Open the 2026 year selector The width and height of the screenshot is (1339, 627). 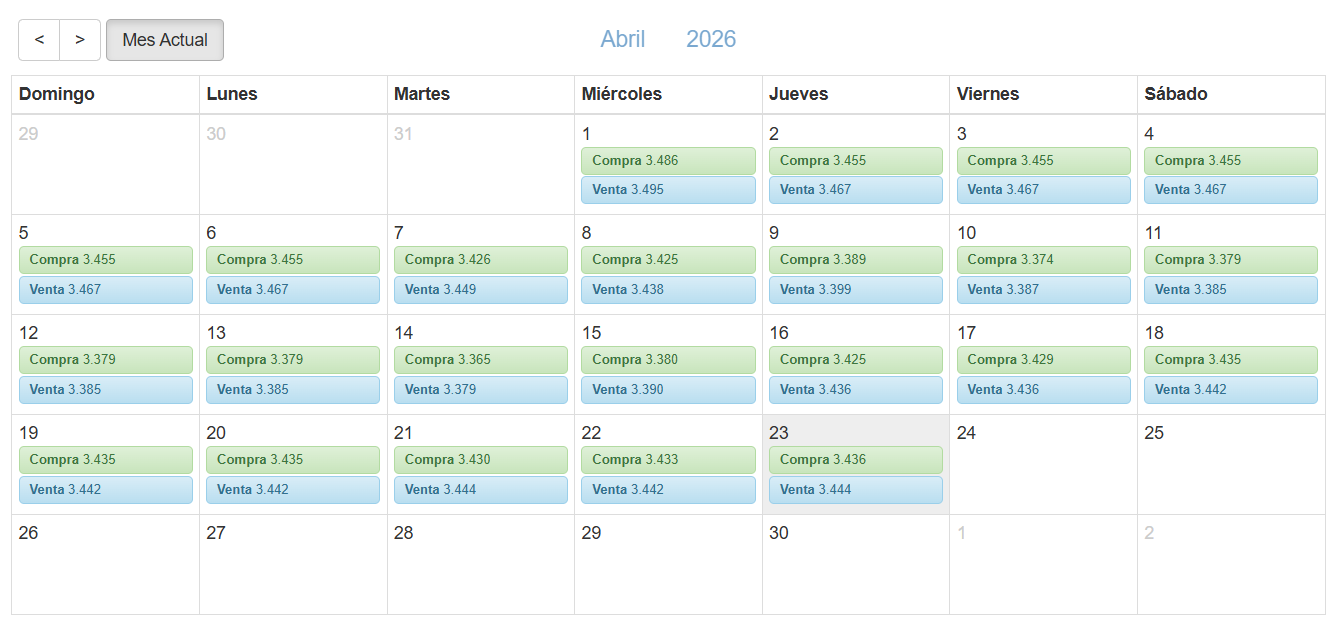(711, 39)
